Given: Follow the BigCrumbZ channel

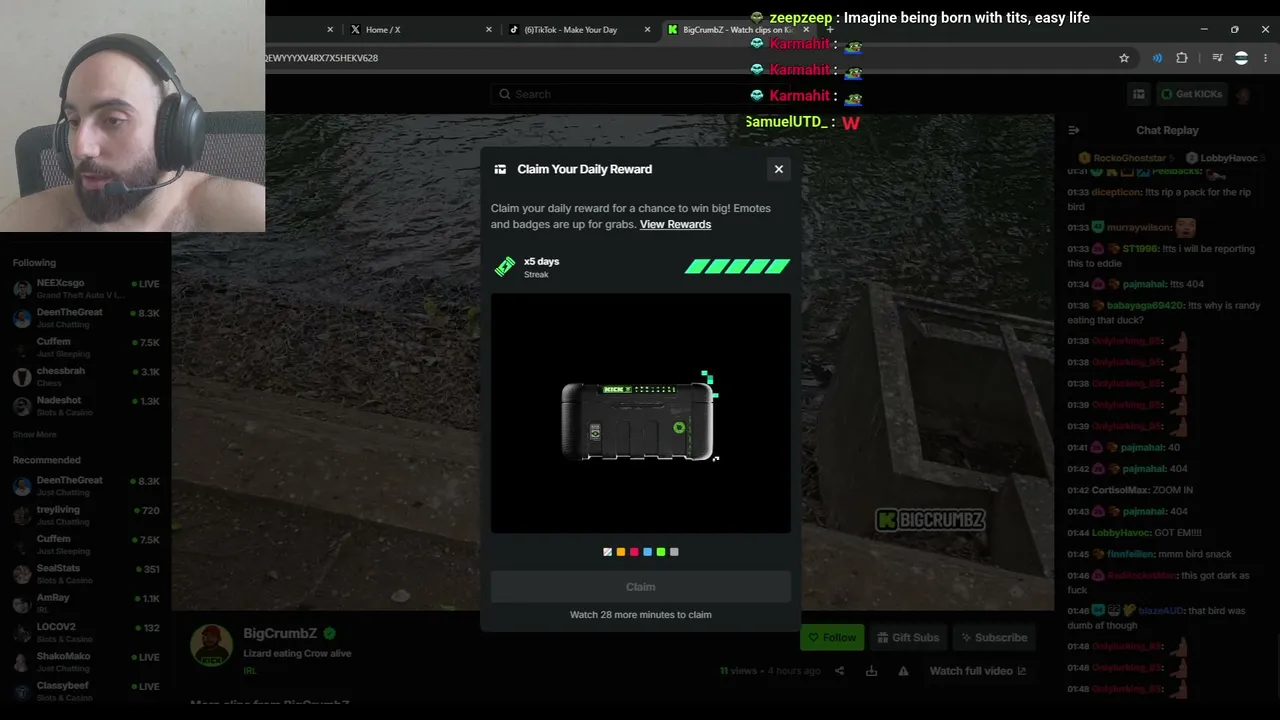Looking at the screenshot, I should point(832,637).
